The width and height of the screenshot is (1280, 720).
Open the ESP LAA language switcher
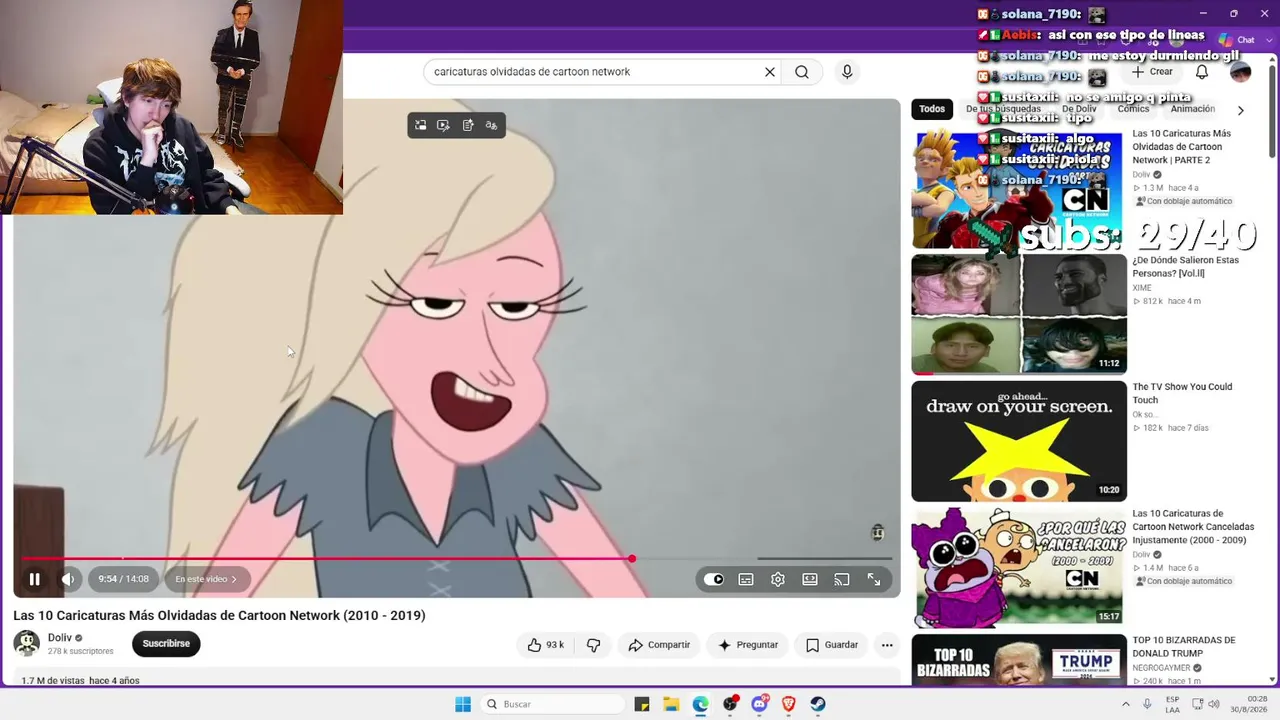(1172, 704)
